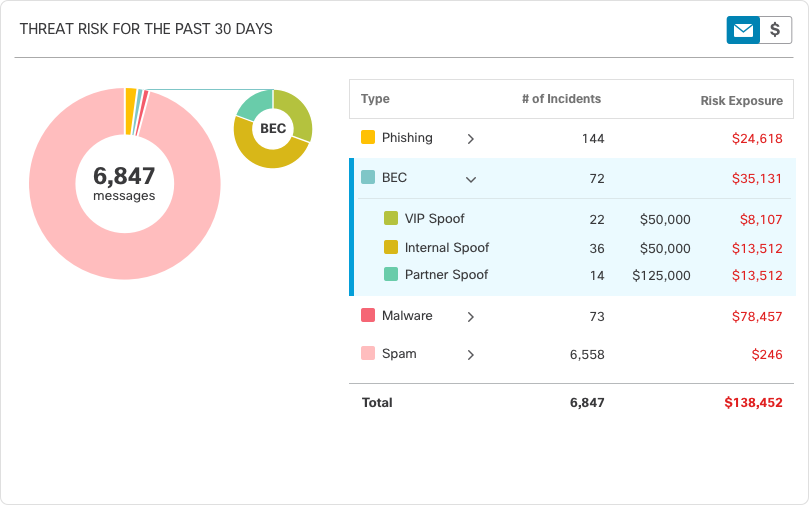The image size is (809, 505).
Task: Click the Partner Spoof green swatch
Action: (391, 274)
